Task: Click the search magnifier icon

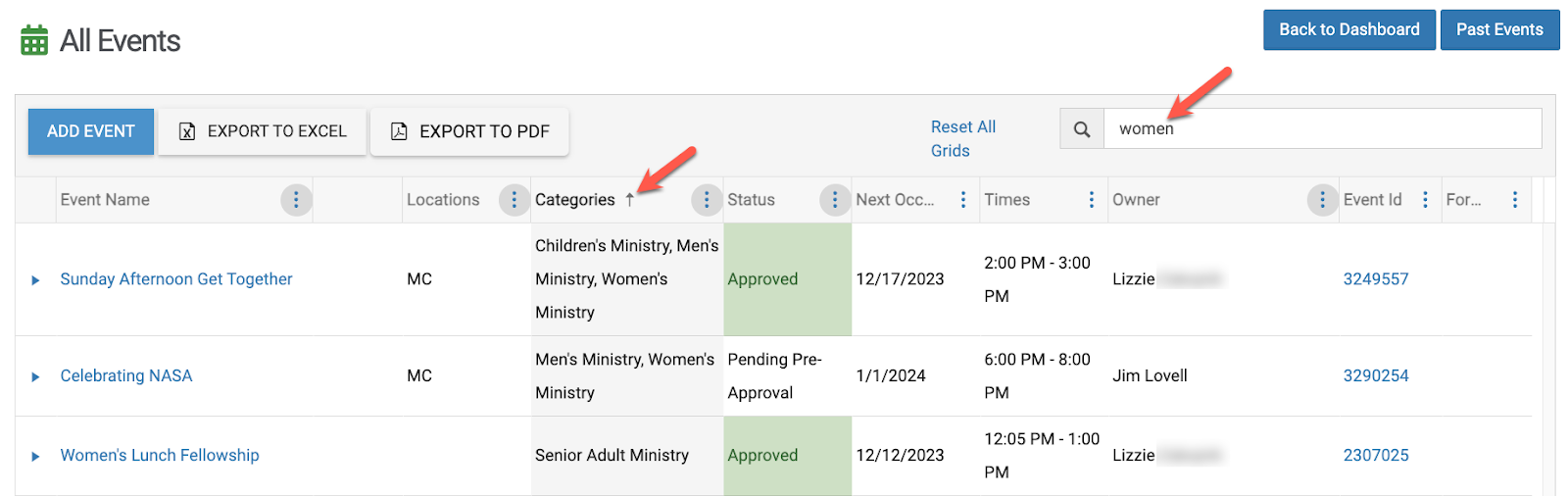Action: (x=1082, y=129)
